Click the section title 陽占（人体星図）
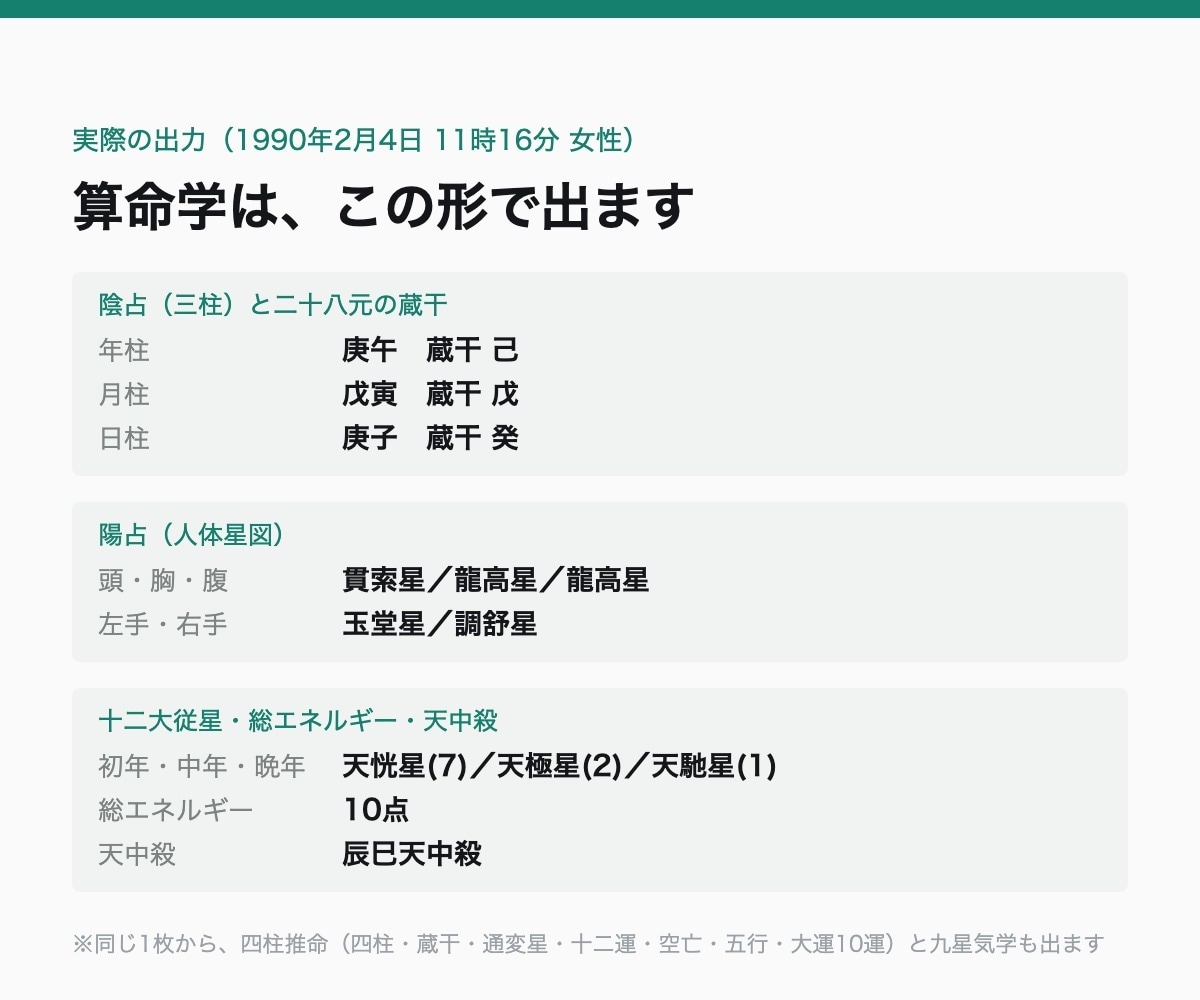Viewport: 1200px width, 1000px height. pyautogui.click(x=191, y=534)
